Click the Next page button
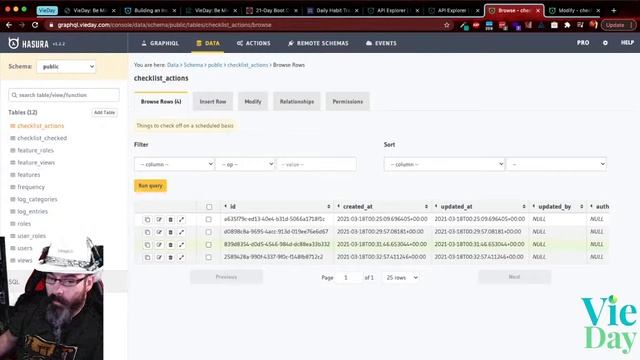The width and height of the screenshot is (640, 360). [x=514, y=277]
